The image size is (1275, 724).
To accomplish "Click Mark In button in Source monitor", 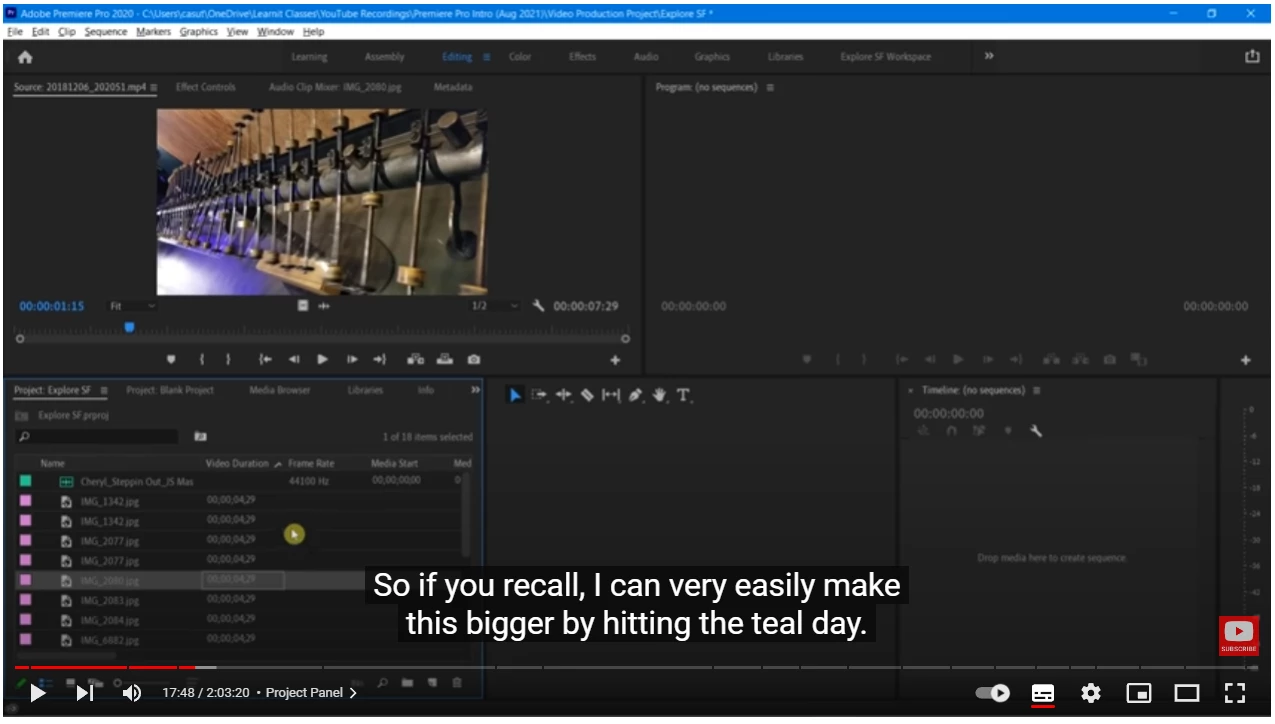I will click(x=202, y=359).
